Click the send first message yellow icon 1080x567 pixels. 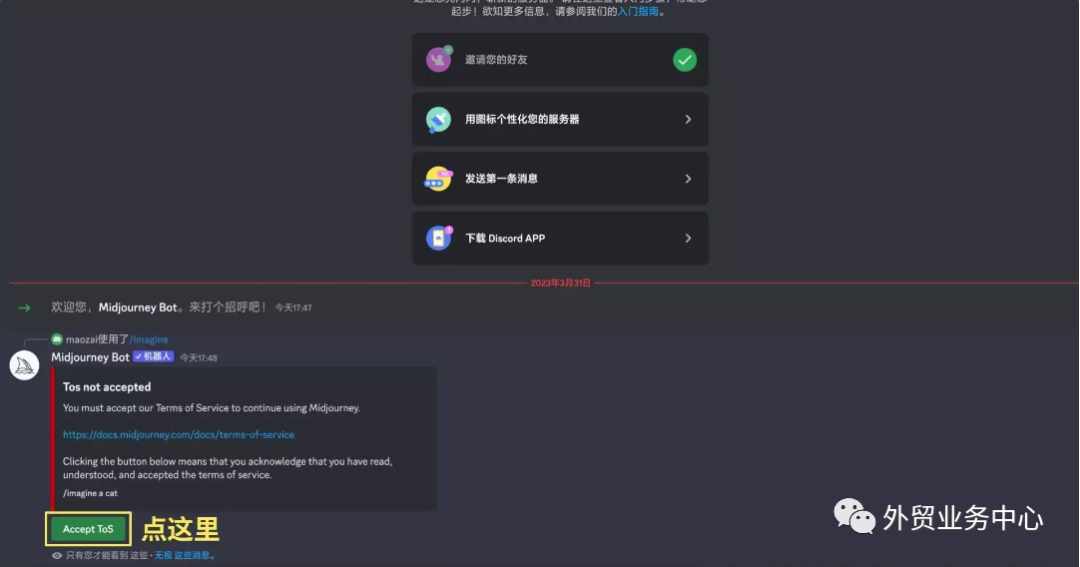[x=439, y=178]
